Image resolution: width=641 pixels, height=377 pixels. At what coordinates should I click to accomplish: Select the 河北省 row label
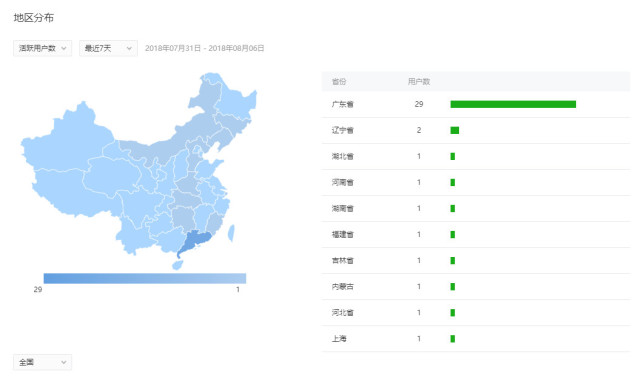click(x=343, y=313)
